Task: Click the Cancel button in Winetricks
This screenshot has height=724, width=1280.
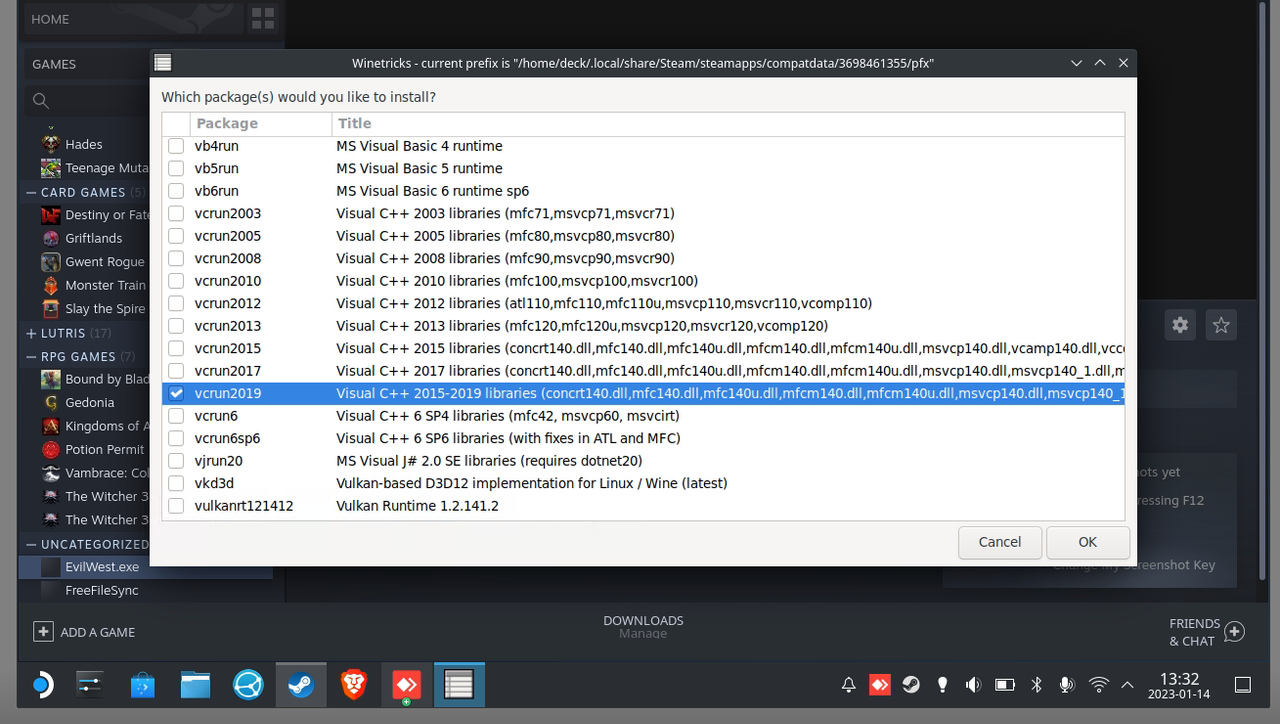Action: (1000, 542)
